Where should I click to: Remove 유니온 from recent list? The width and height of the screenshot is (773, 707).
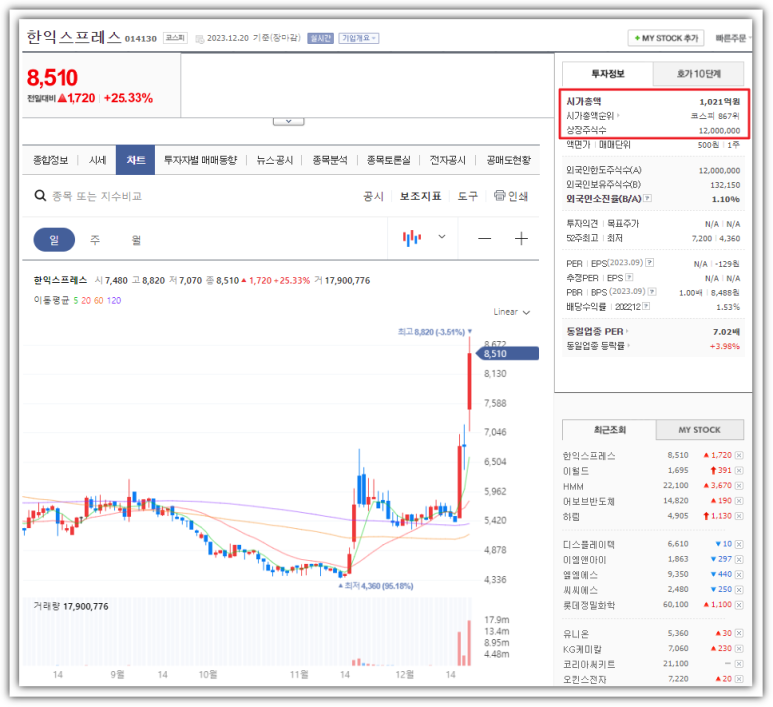[x=739, y=634]
